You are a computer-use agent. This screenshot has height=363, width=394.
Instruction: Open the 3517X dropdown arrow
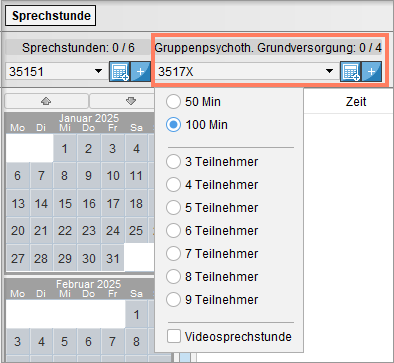pos(329,71)
